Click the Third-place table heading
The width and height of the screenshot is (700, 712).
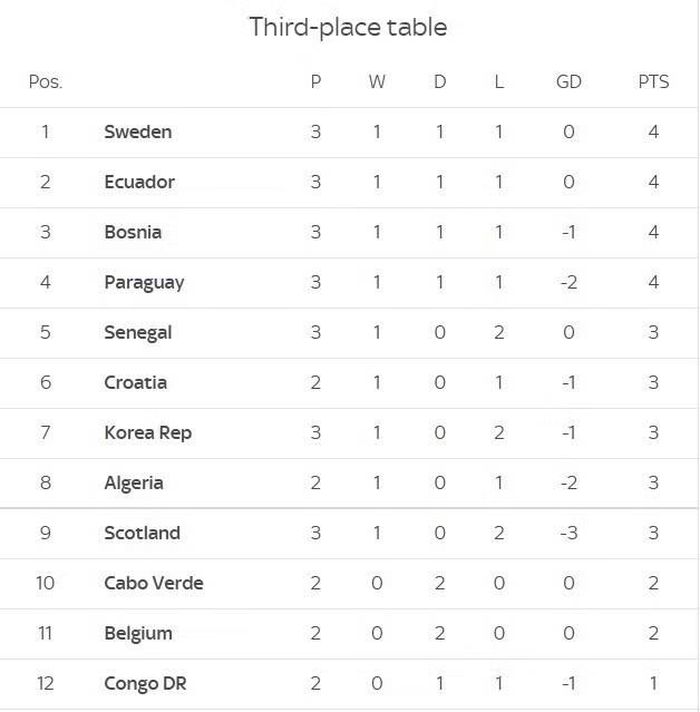pyautogui.click(x=349, y=27)
